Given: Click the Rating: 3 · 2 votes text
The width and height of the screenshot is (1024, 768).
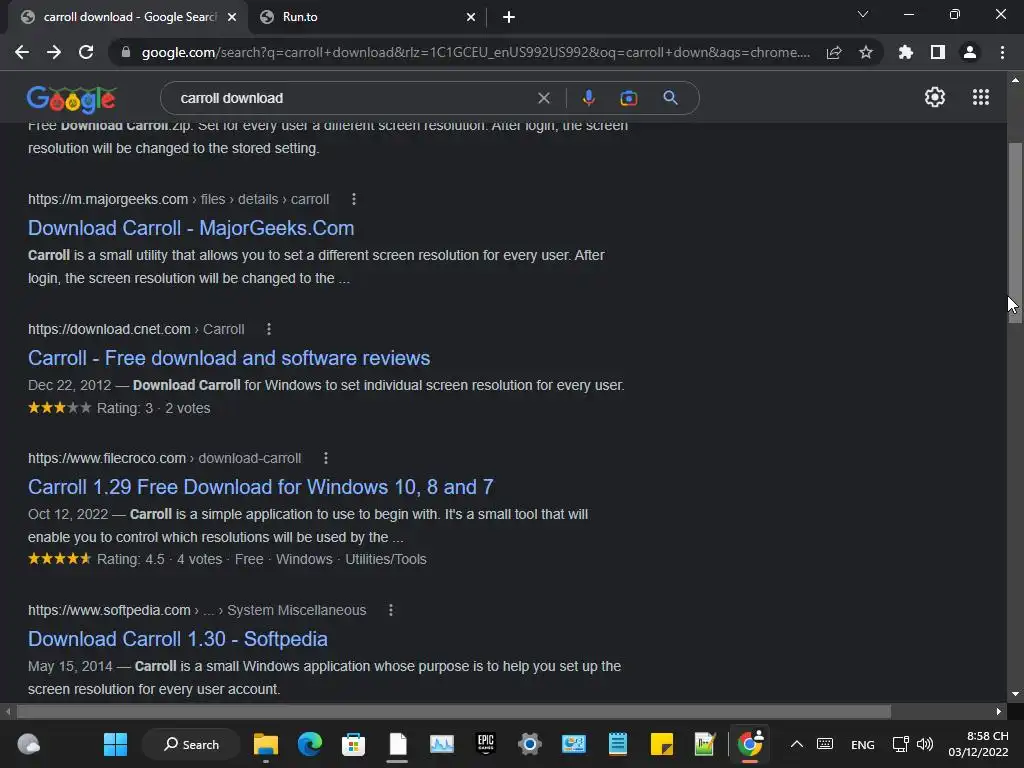Looking at the screenshot, I should 153,408.
